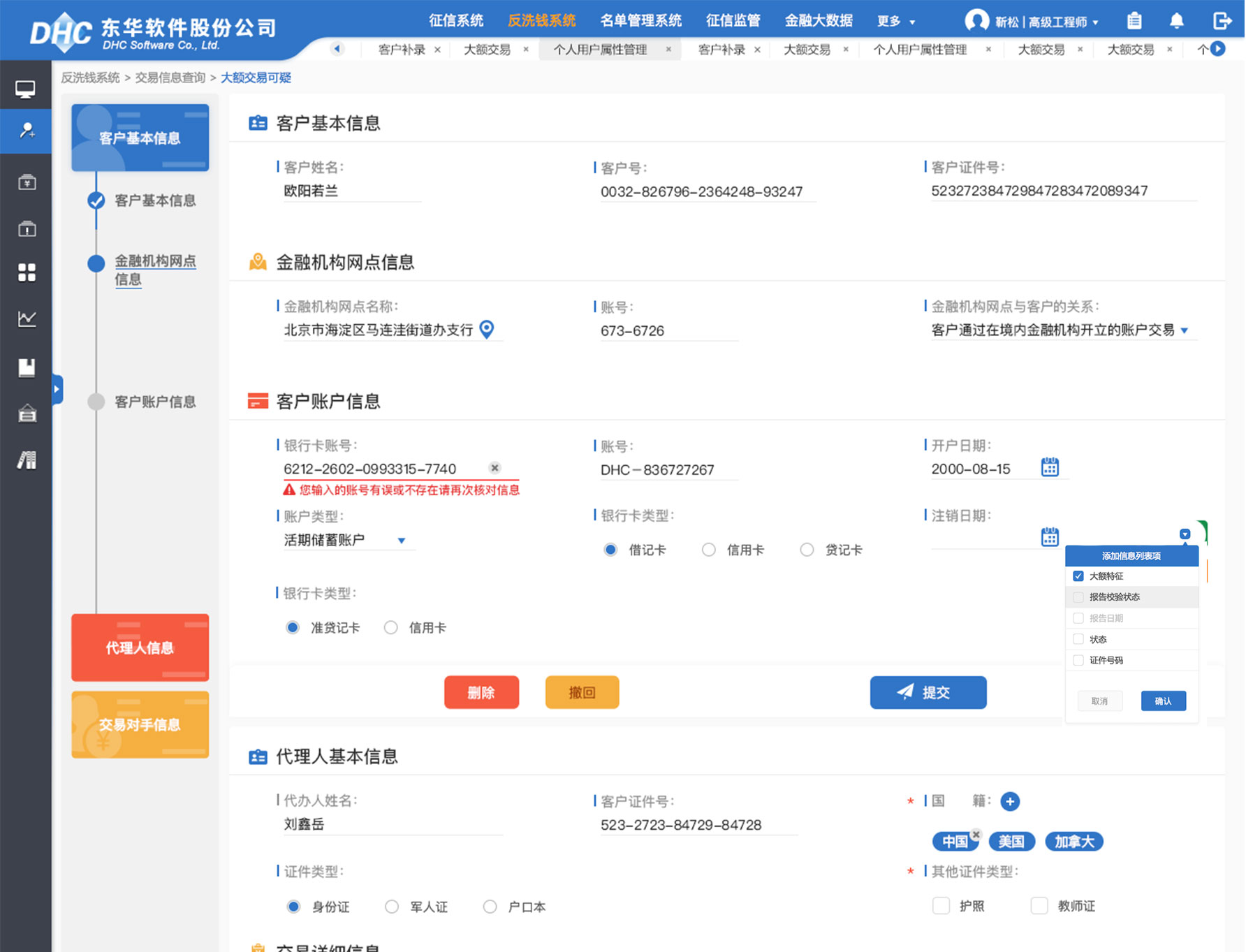
Task: Click the location pin beside the branch name
Action: pyautogui.click(x=488, y=330)
